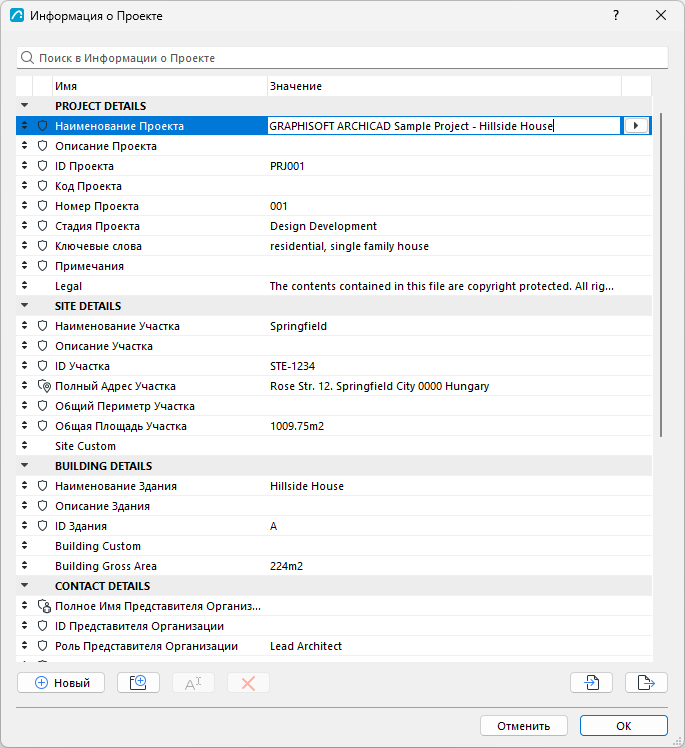
Task: Click the shield icon beside ID Здания
Action: [42, 526]
